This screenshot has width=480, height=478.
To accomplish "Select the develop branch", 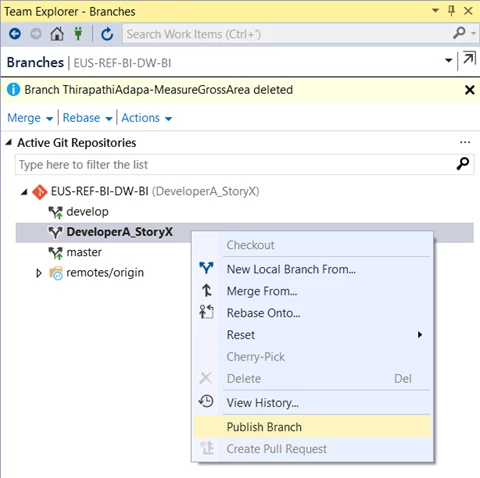I will 87,212.
